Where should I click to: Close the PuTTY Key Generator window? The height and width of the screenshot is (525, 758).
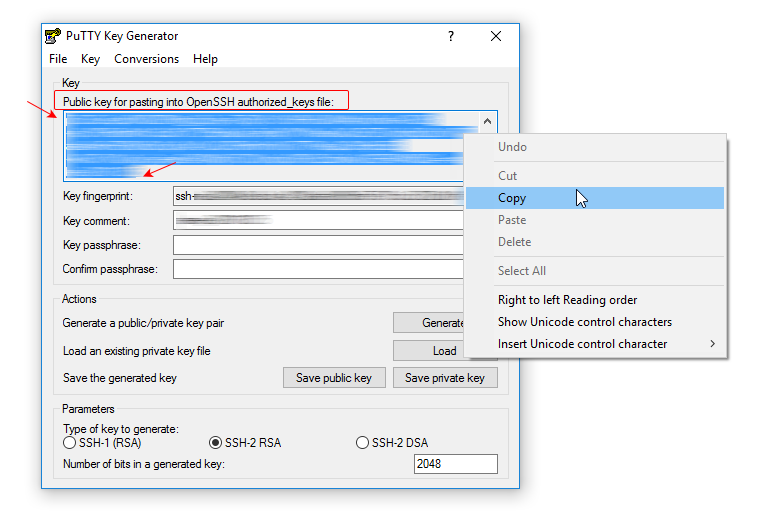496,37
